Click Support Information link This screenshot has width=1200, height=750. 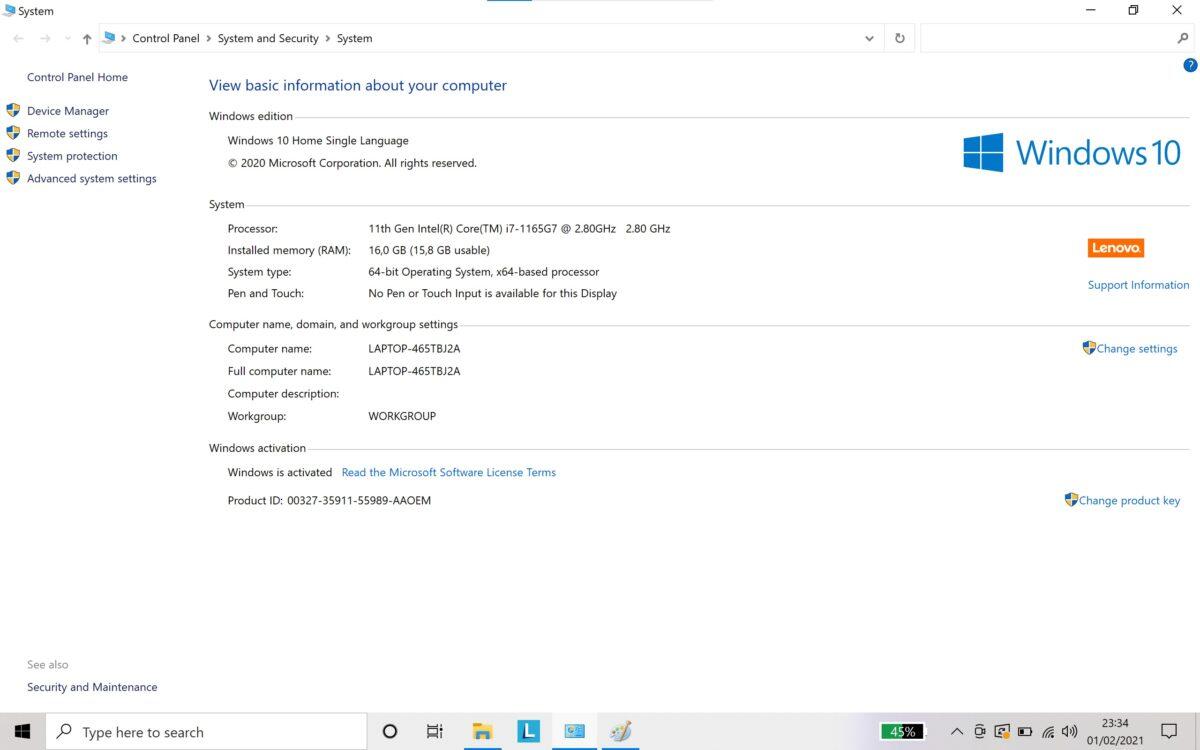(1138, 285)
